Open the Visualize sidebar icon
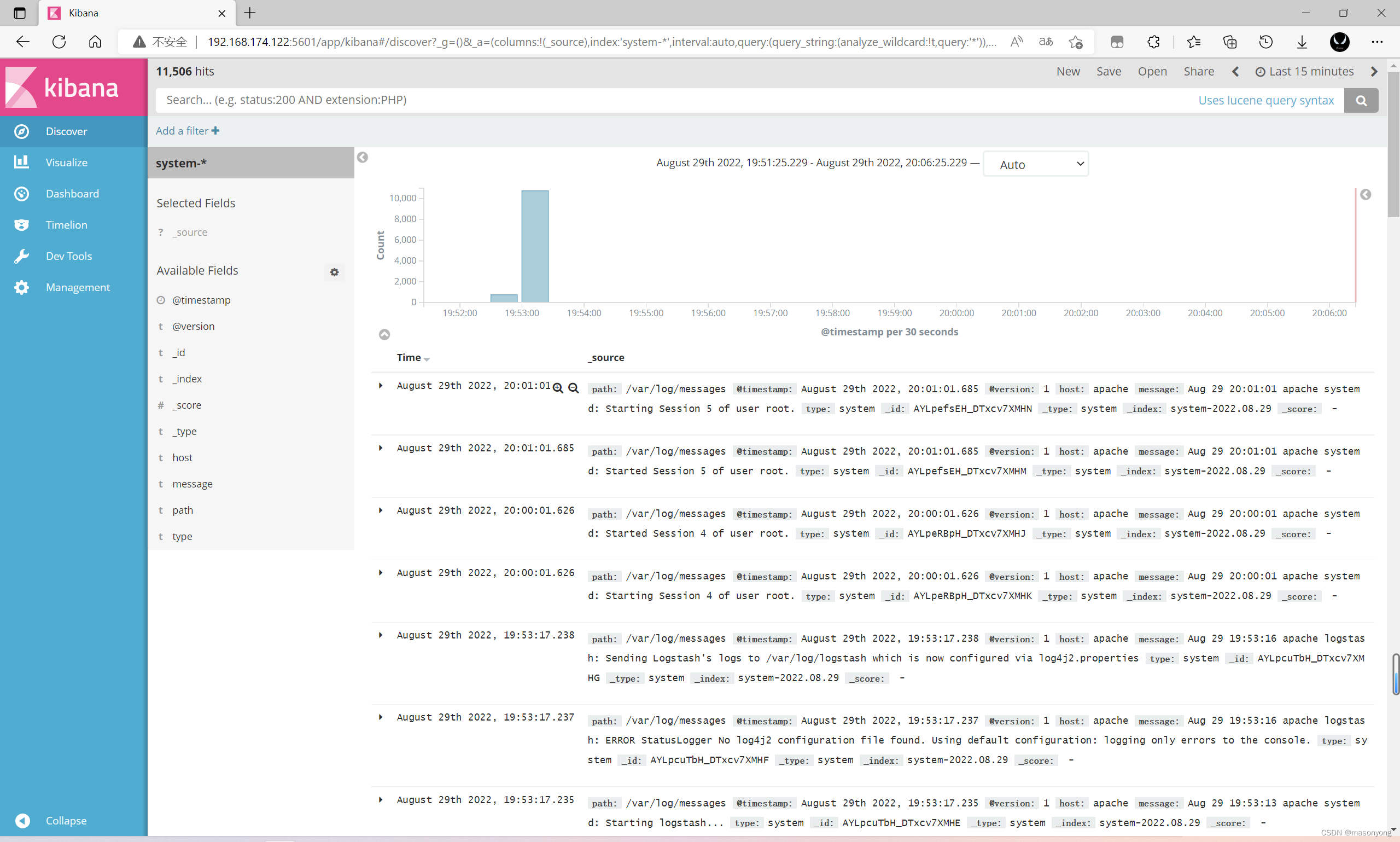 click(x=21, y=162)
